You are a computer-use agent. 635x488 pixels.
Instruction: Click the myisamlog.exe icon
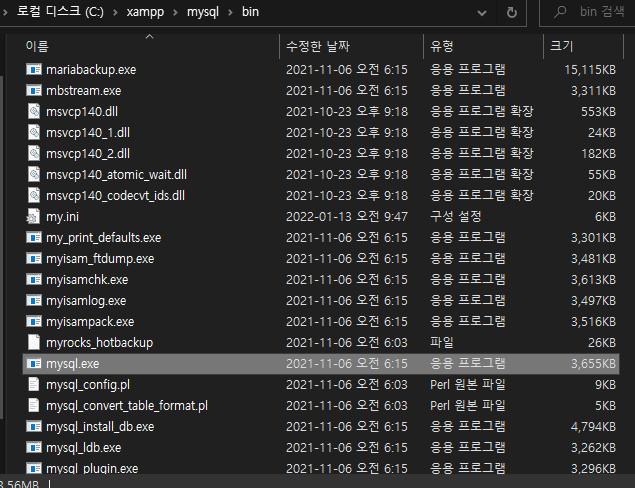(x=34, y=301)
